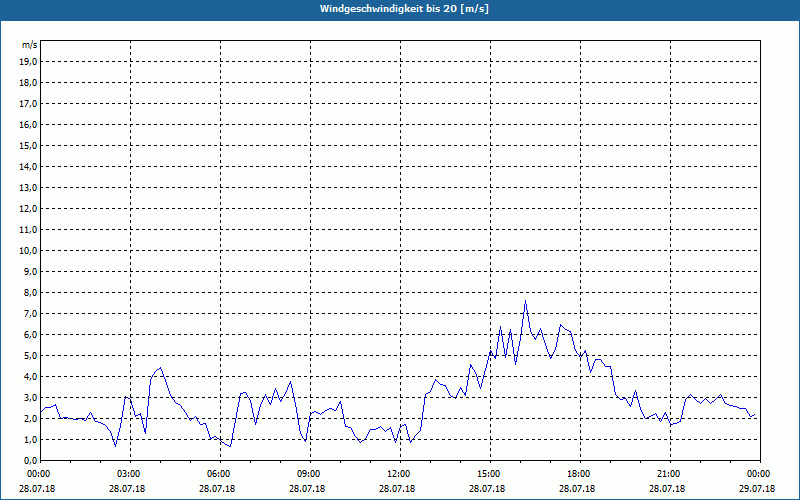This screenshot has width=800, height=500.
Task: Click the 3,0 y-axis label
Action: tap(31, 397)
